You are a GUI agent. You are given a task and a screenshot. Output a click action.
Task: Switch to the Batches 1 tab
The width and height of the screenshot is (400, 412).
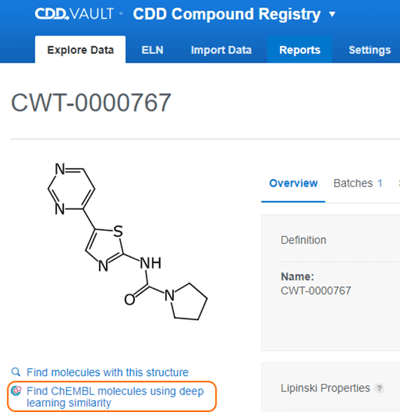(358, 183)
